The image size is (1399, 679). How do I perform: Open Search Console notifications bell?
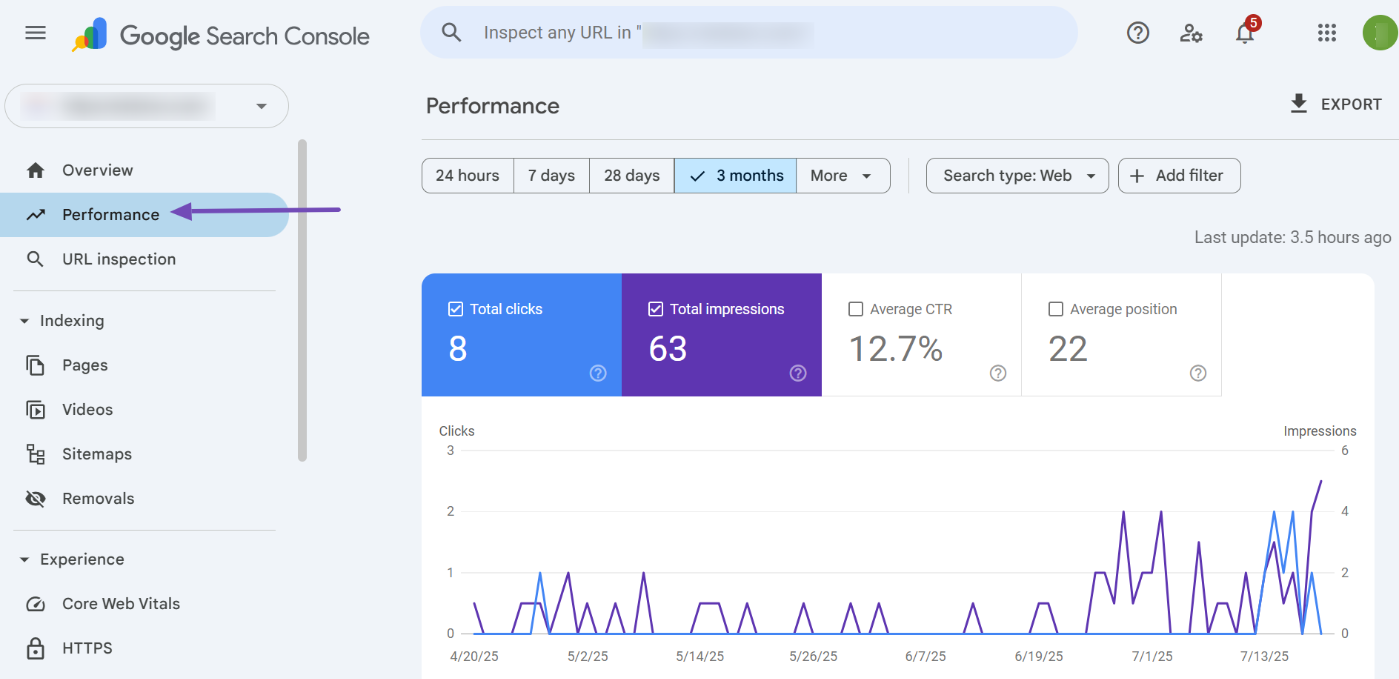[1244, 33]
